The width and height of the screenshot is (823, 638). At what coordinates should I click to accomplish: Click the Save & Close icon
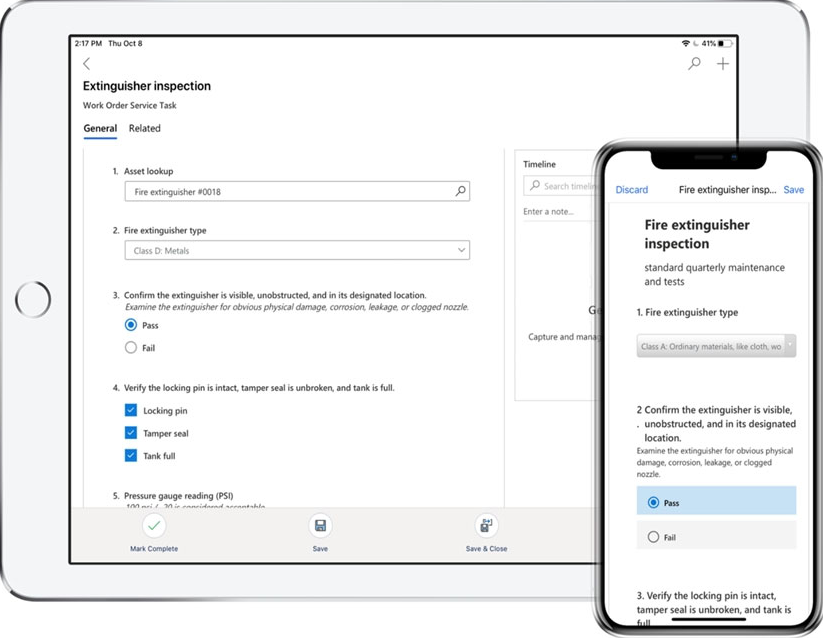(x=486, y=526)
